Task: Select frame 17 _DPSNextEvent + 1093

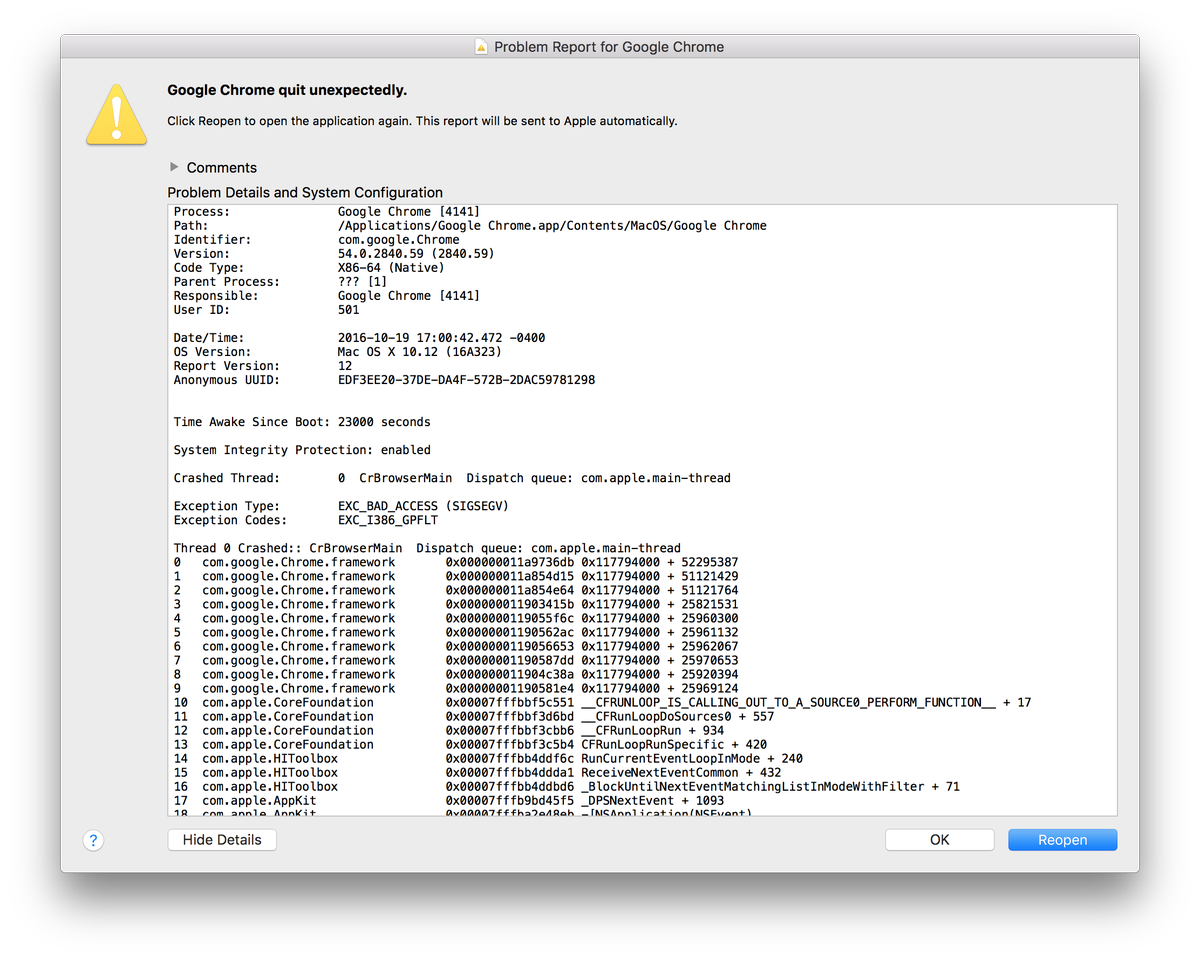Action: coord(449,800)
